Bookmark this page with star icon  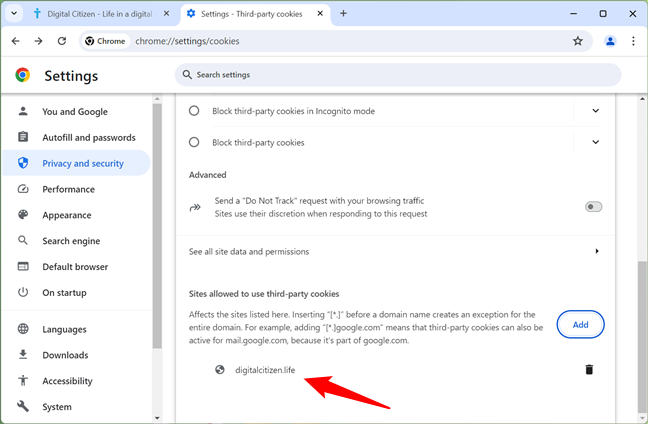pyautogui.click(x=577, y=41)
